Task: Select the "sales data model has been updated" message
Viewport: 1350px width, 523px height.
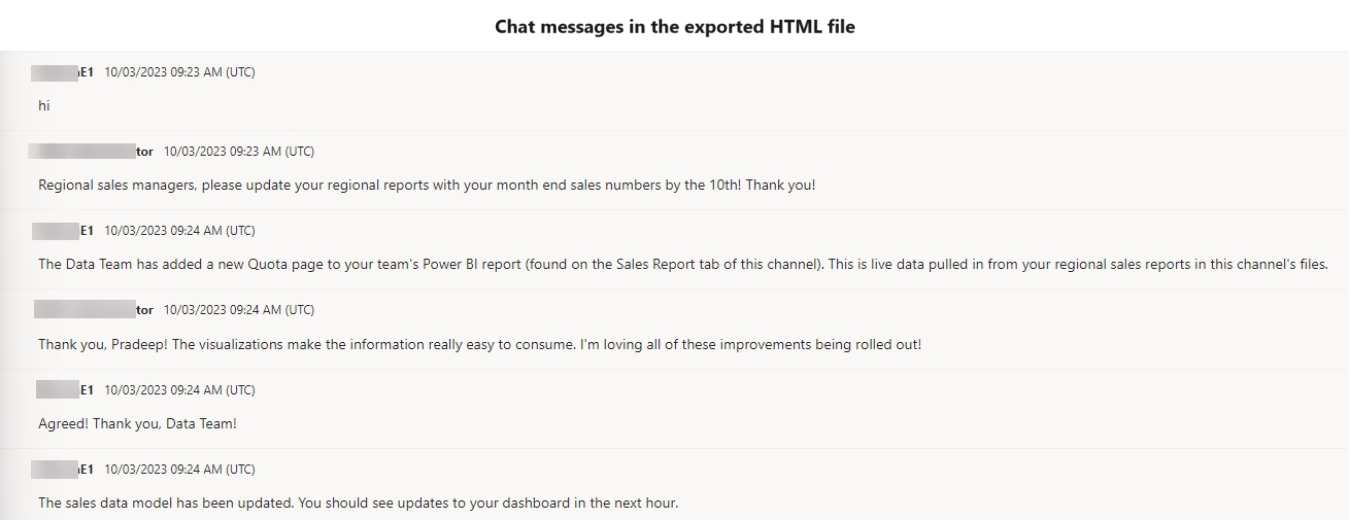Action: point(358,502)
